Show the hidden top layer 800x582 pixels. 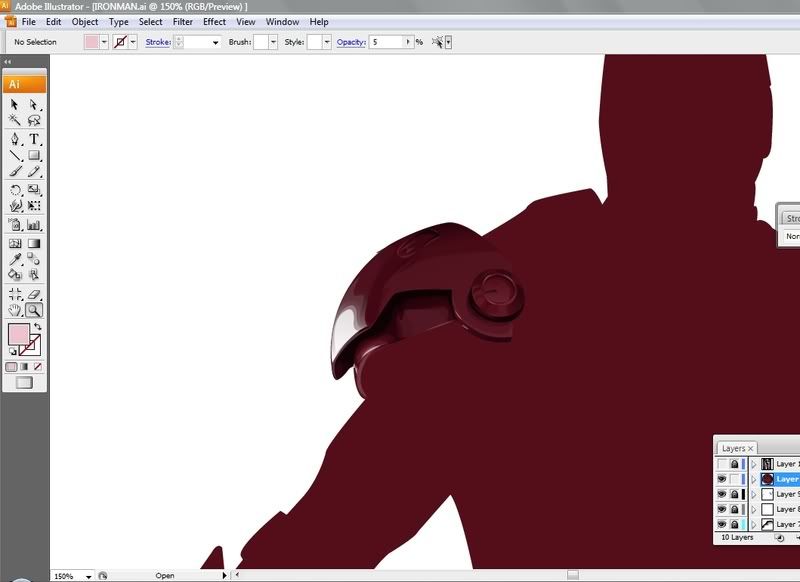(x=721, y=464)
